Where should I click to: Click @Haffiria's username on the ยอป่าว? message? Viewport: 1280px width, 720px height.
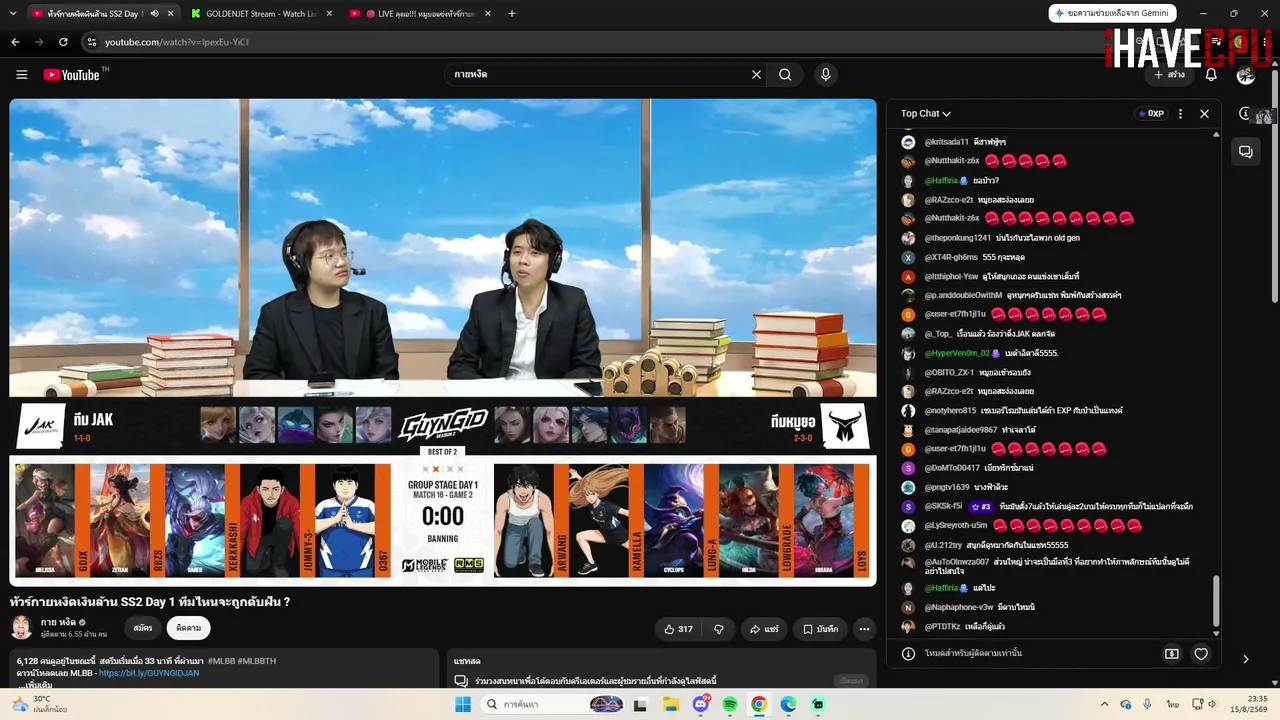941,181
